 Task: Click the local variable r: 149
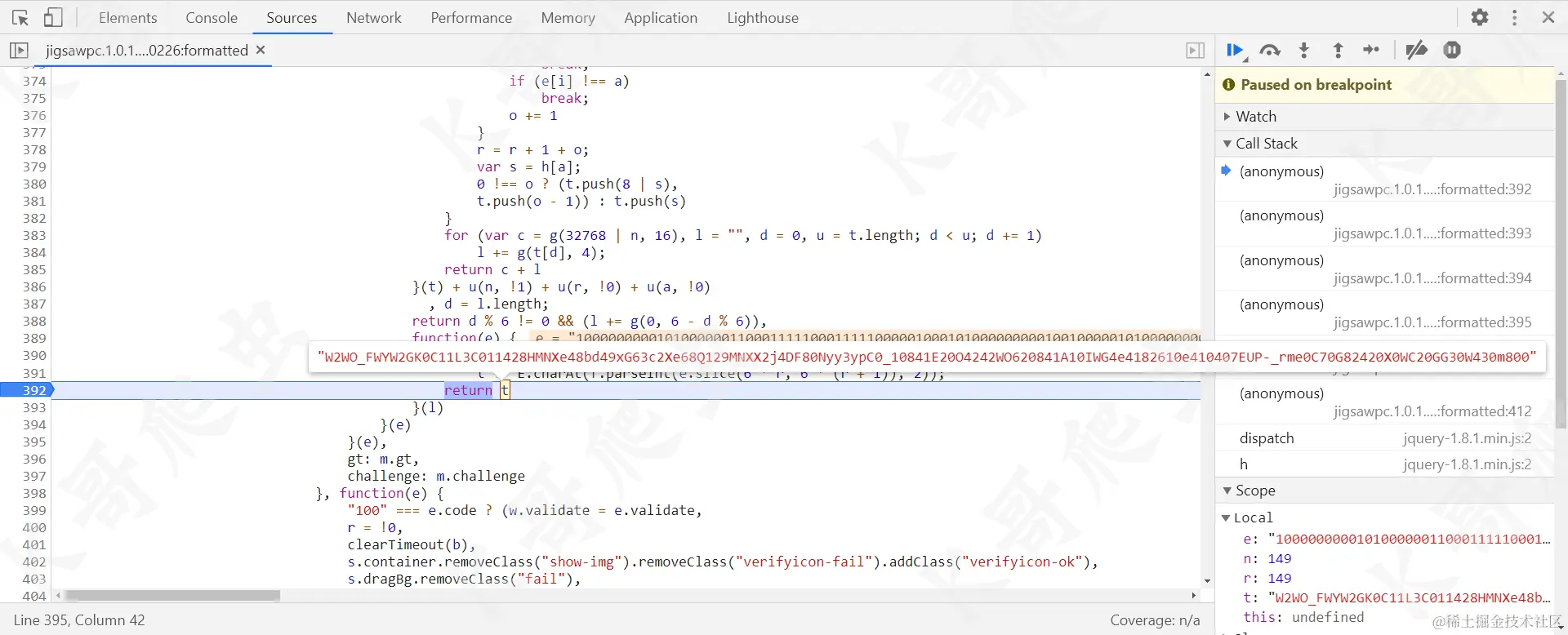coord(1267,578)
